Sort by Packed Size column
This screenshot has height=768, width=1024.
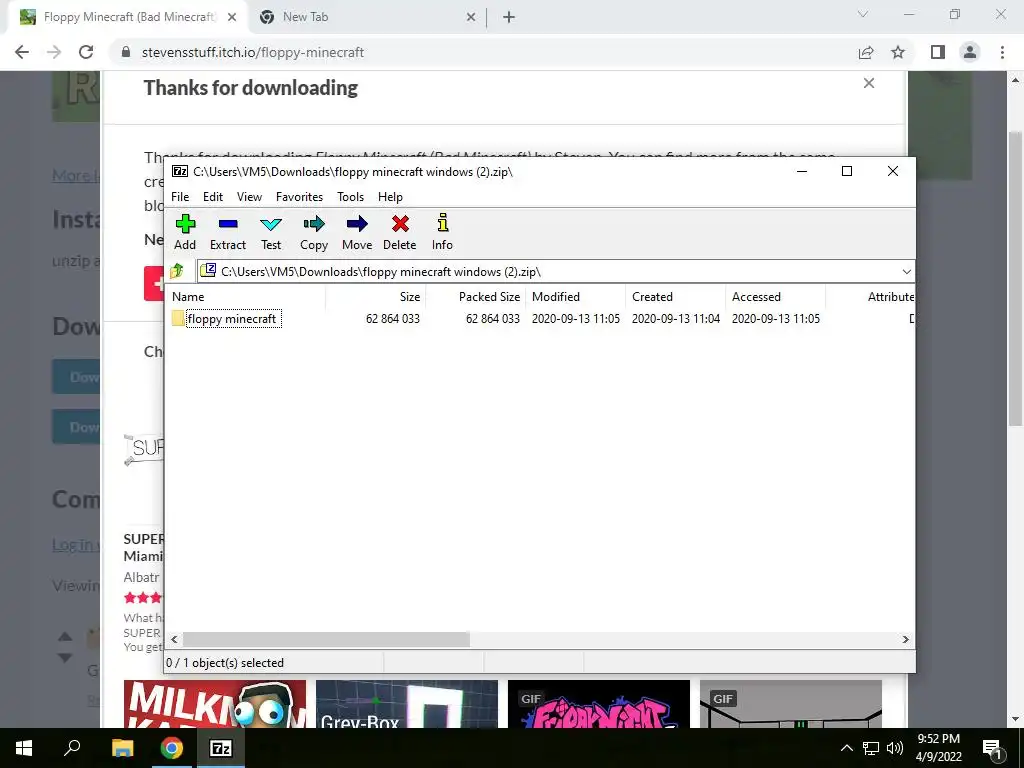tap(475, 296)
